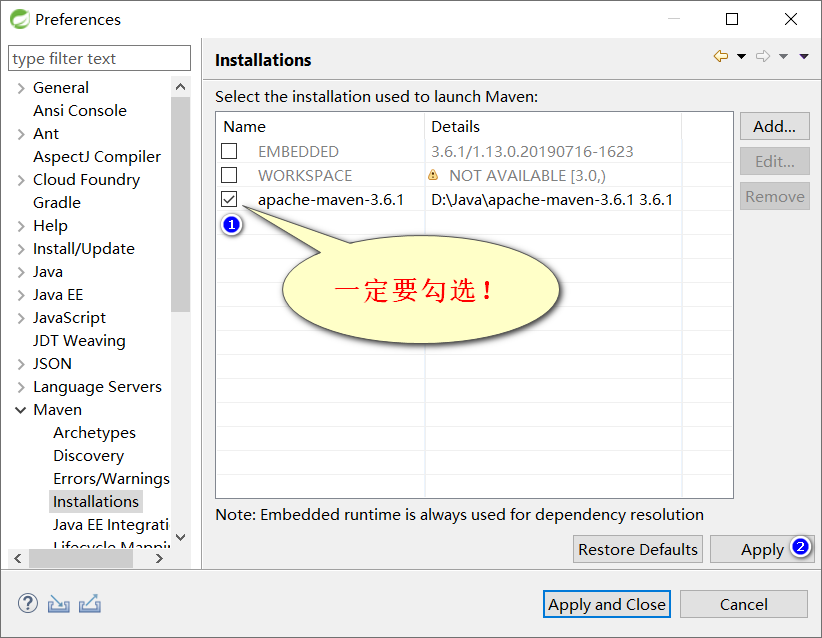Expand the General tree node
Screen dimensions: 822x638
(21, 88)
